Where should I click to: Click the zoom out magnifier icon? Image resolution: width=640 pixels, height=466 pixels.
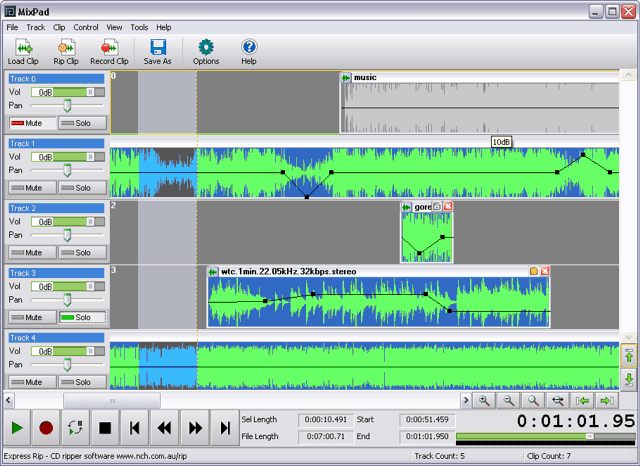(509, 401)
